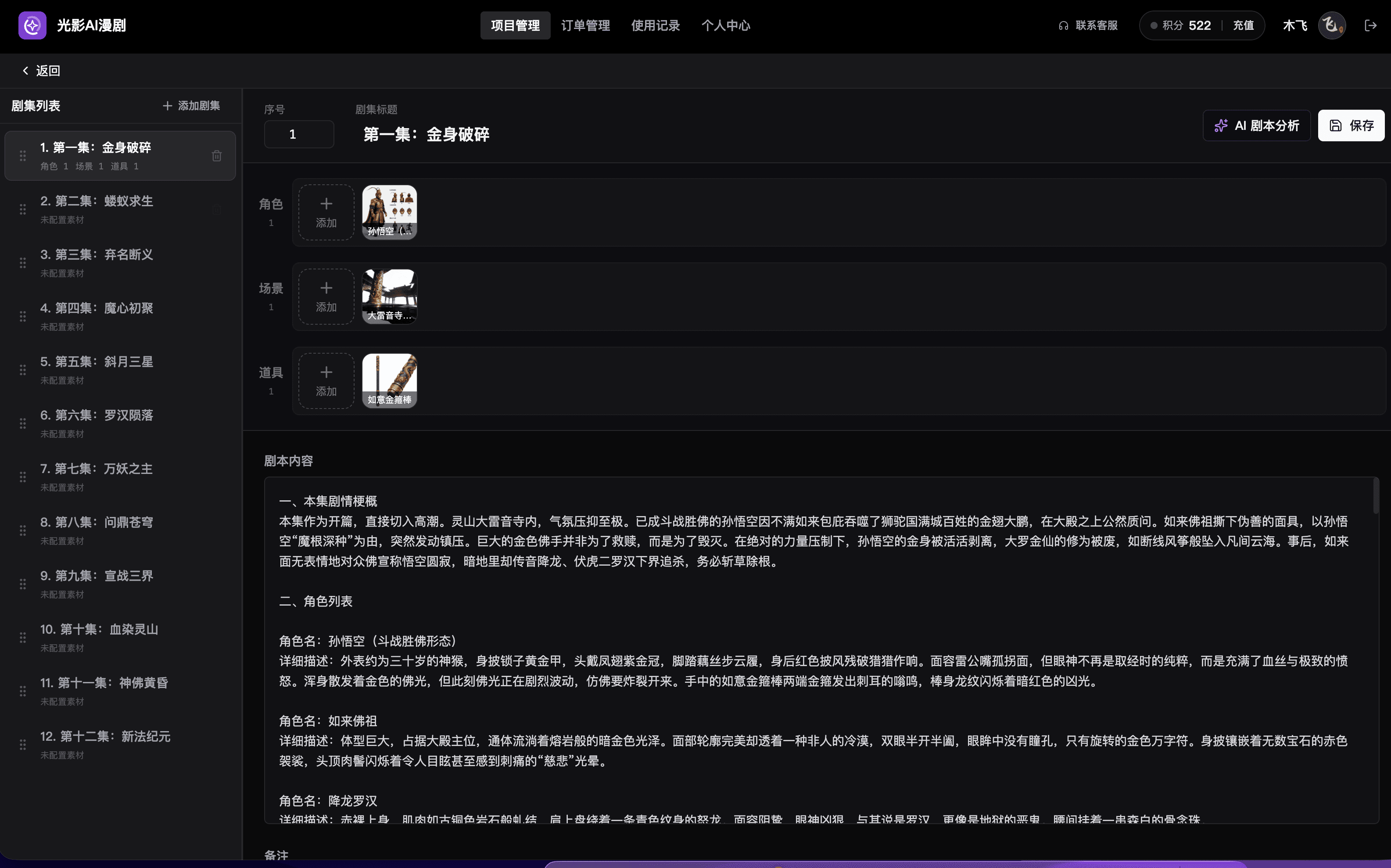Log out using top-right exit icon

tap(1372, 25)
